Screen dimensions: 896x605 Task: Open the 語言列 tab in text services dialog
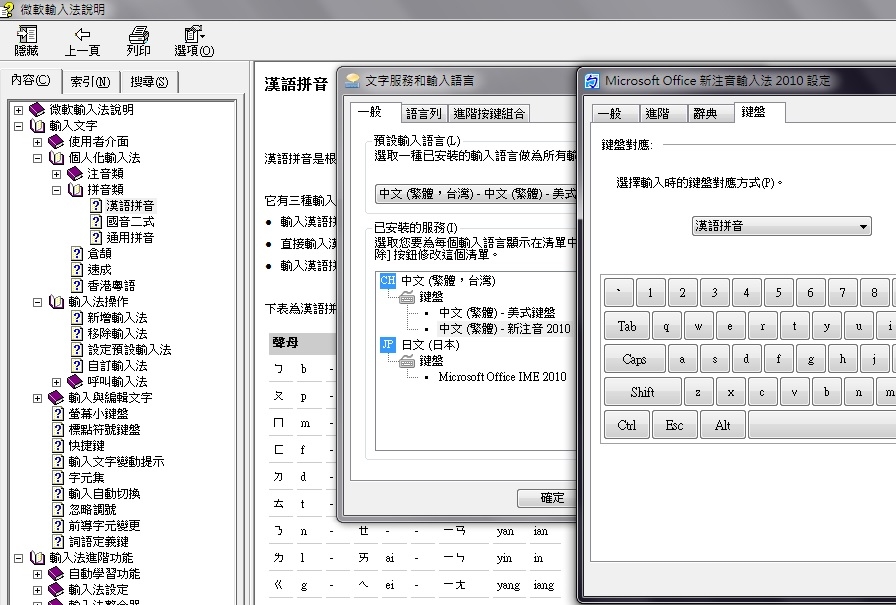[x=423, y=114]
